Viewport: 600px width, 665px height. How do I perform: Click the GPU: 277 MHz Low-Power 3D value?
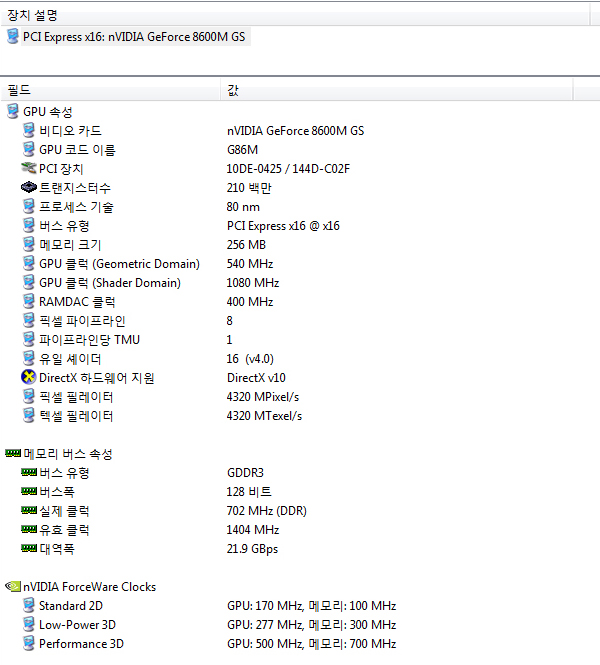click(311, 625)
